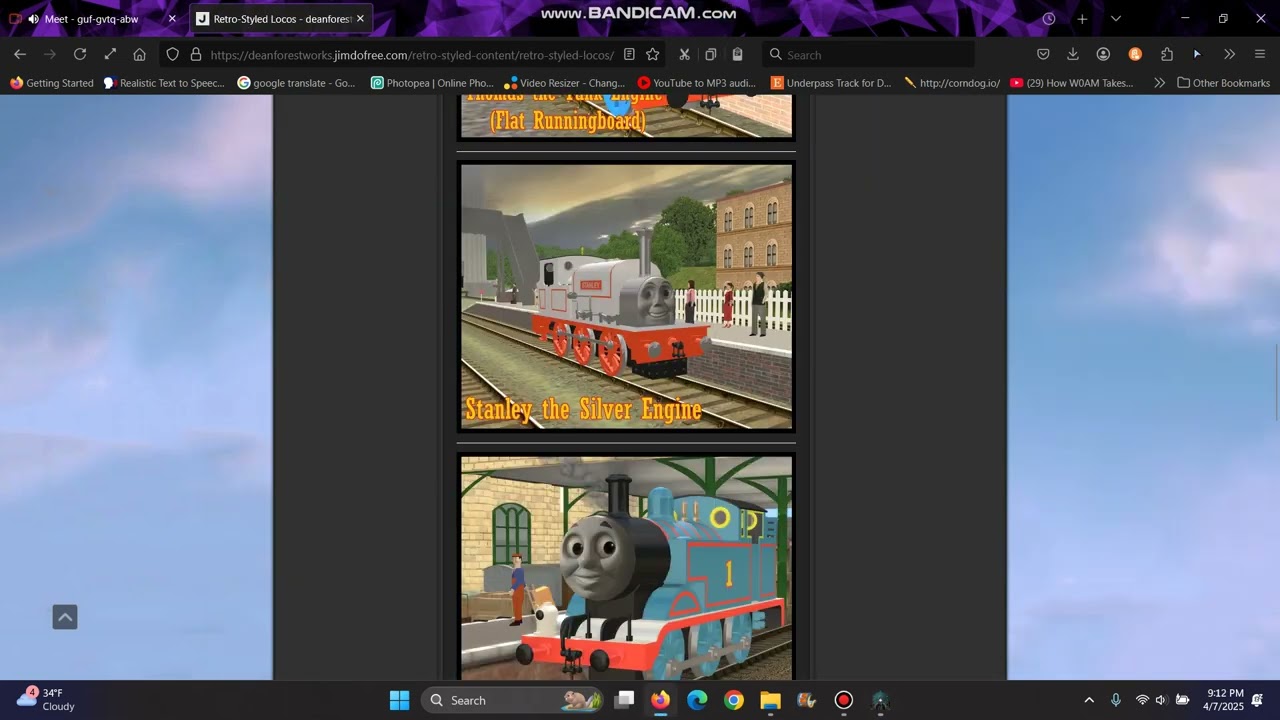Bookmark this page with the star icon
The width and height of the screenshot is (1280, 720).
(x=653, y=54)
